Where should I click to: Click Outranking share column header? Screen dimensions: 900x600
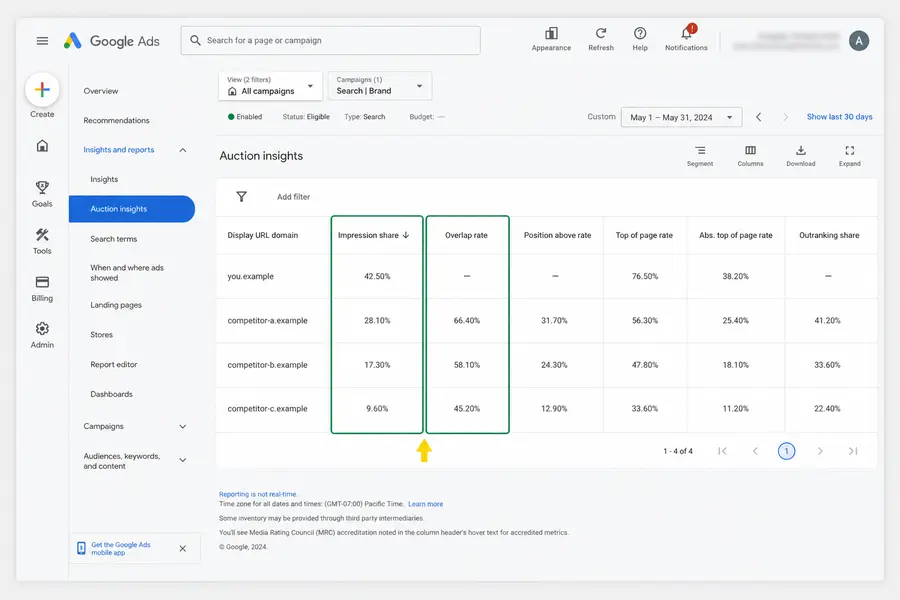point(829,235)
